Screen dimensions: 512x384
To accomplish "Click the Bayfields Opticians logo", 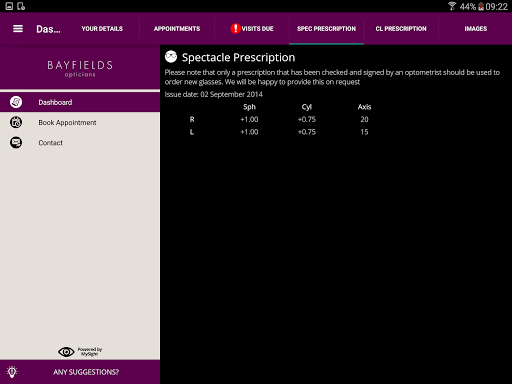I will point(80,69).
